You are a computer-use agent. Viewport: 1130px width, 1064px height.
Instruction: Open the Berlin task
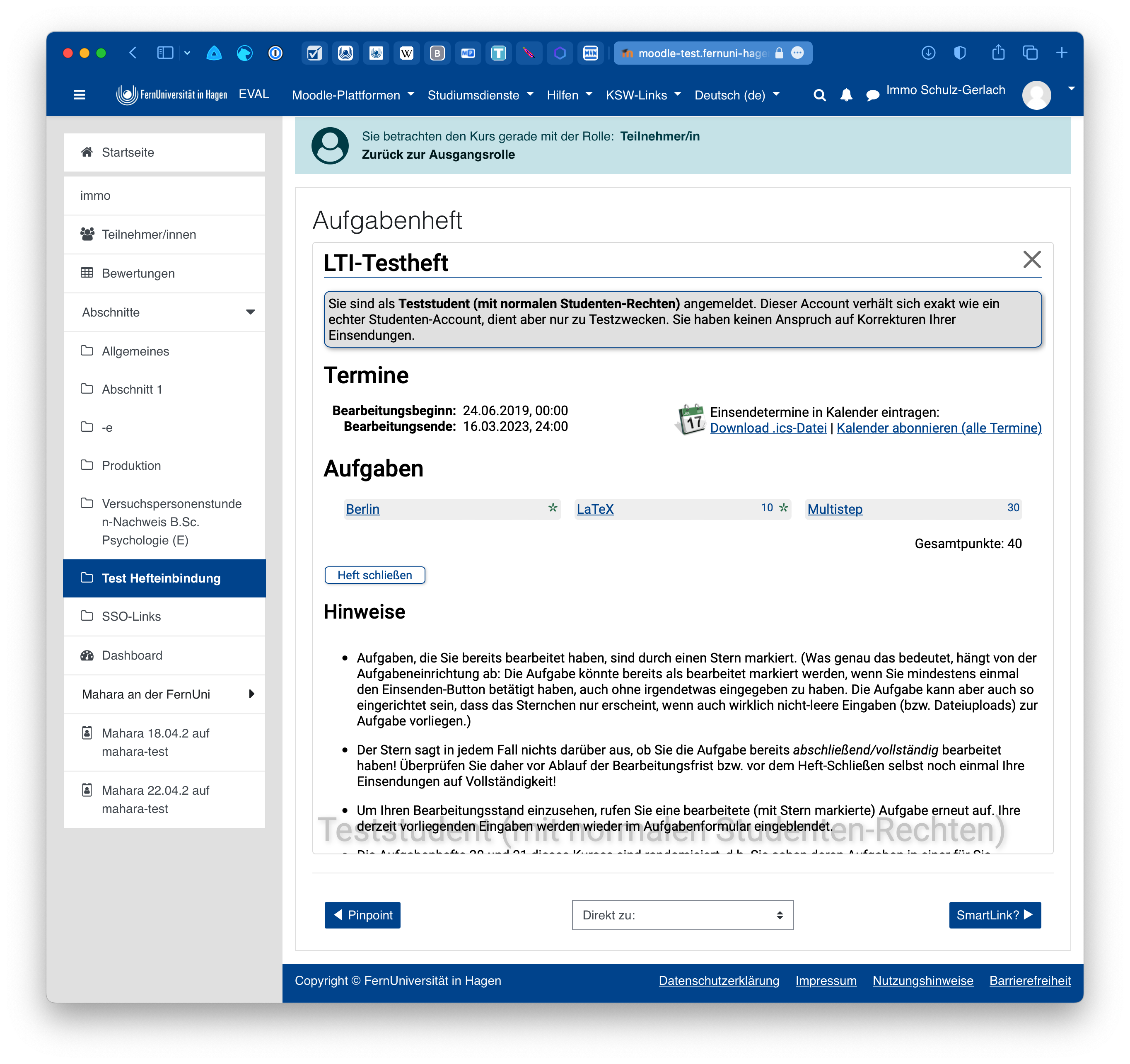pyautogui.click(x=362, y=509)
